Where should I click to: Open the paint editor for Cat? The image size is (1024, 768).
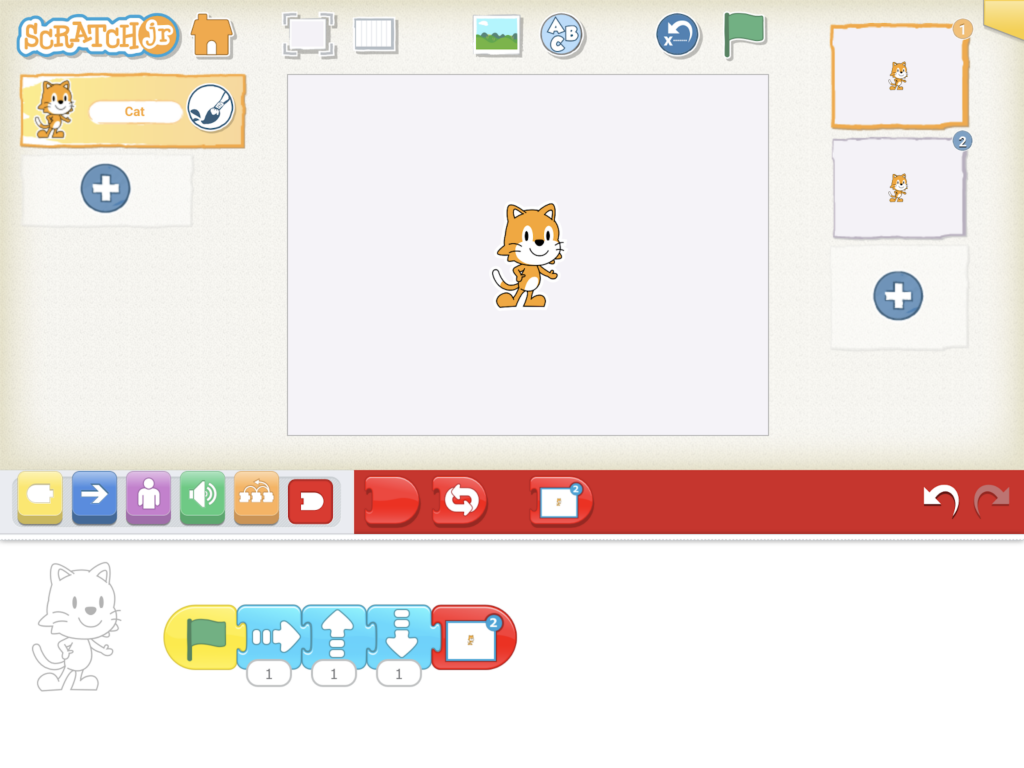pos(210,110)
